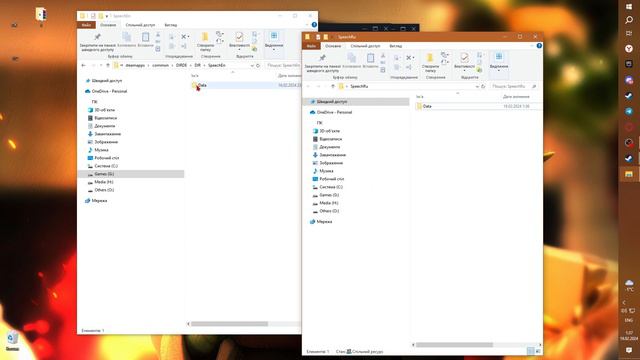Go up one level in SpeechEn window

(108, 65)
